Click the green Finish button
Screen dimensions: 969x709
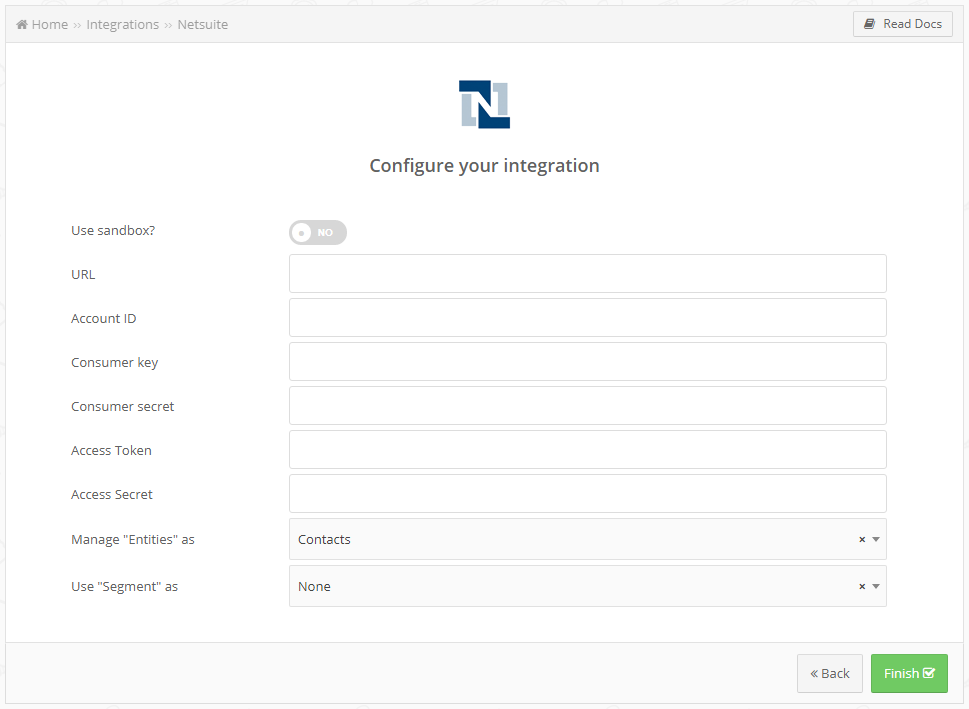pyautogui.click(x=909, y=673)
